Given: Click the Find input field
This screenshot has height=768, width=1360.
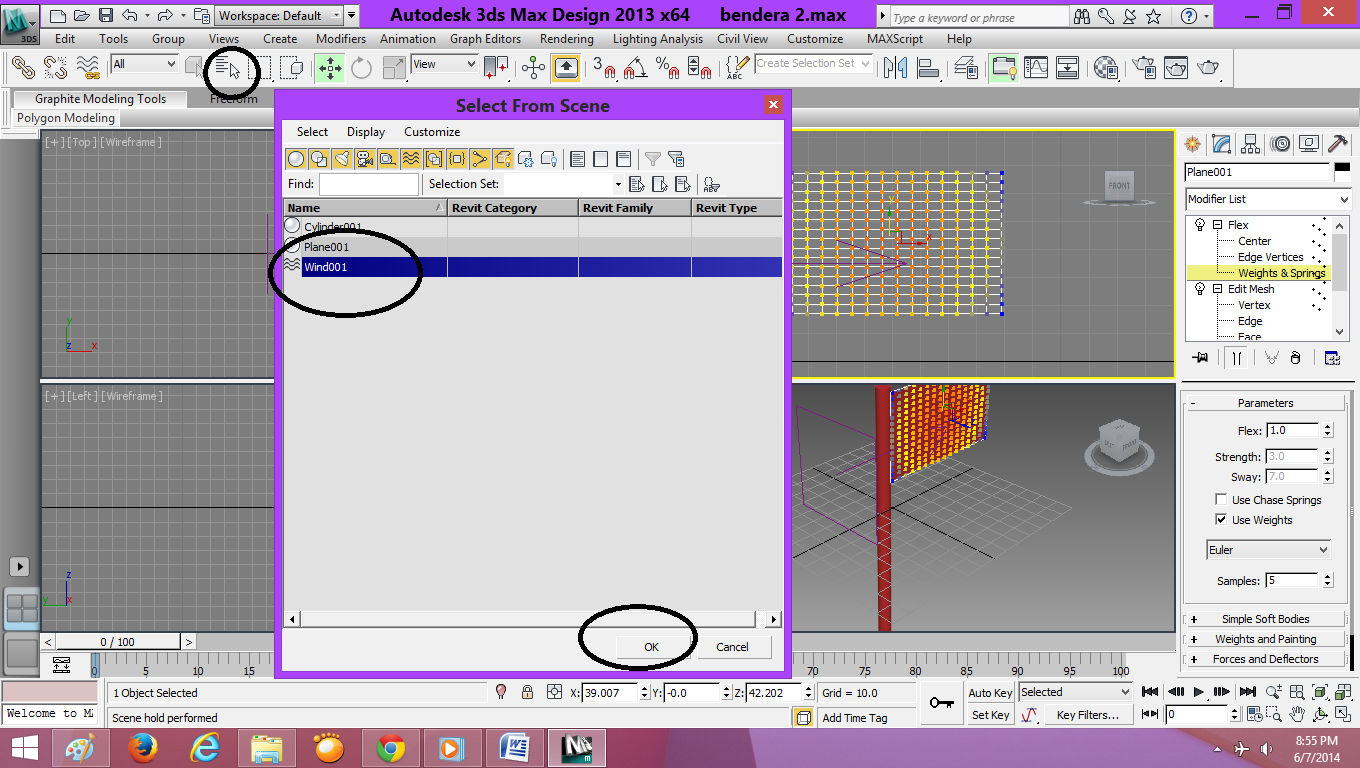Looking at the screenshot, I should 369,184.
